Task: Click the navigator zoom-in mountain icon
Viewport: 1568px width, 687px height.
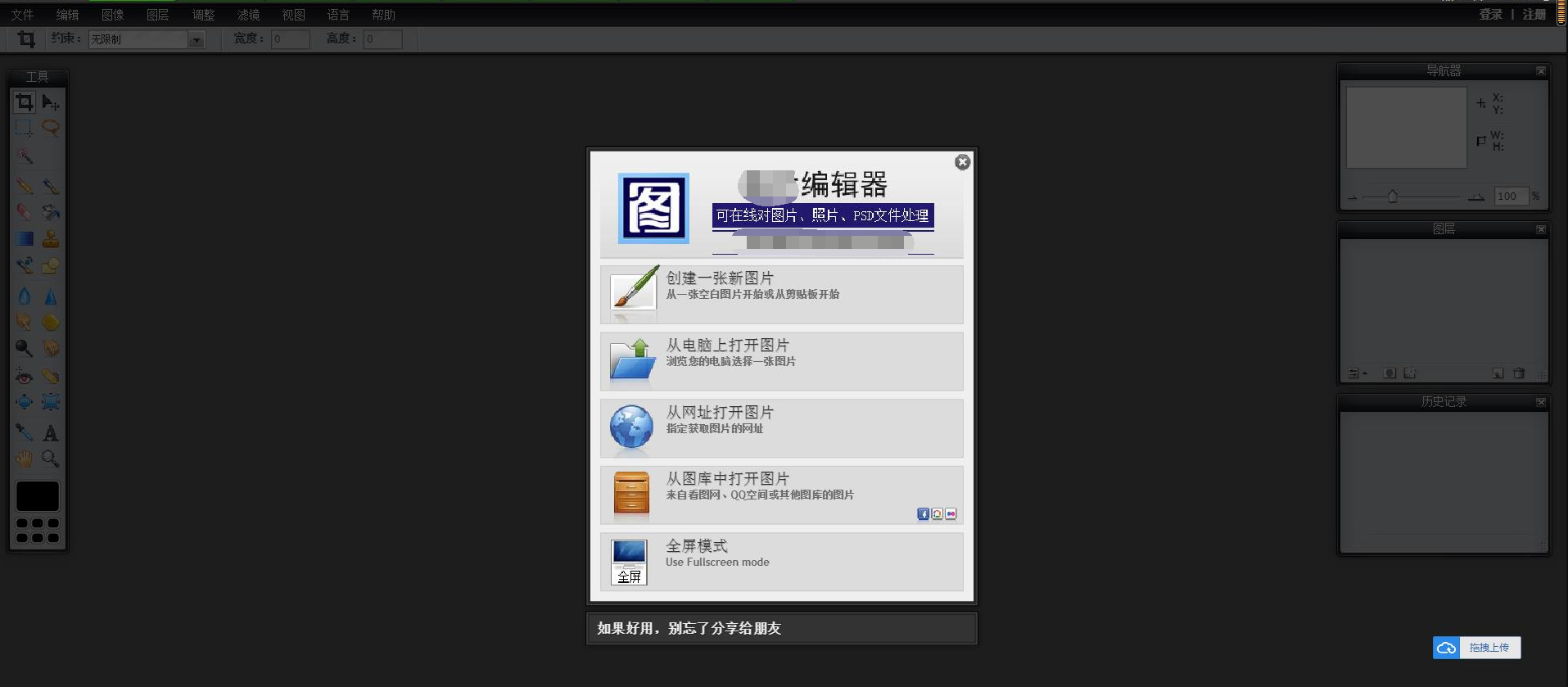Action: tap(1476, 197)
